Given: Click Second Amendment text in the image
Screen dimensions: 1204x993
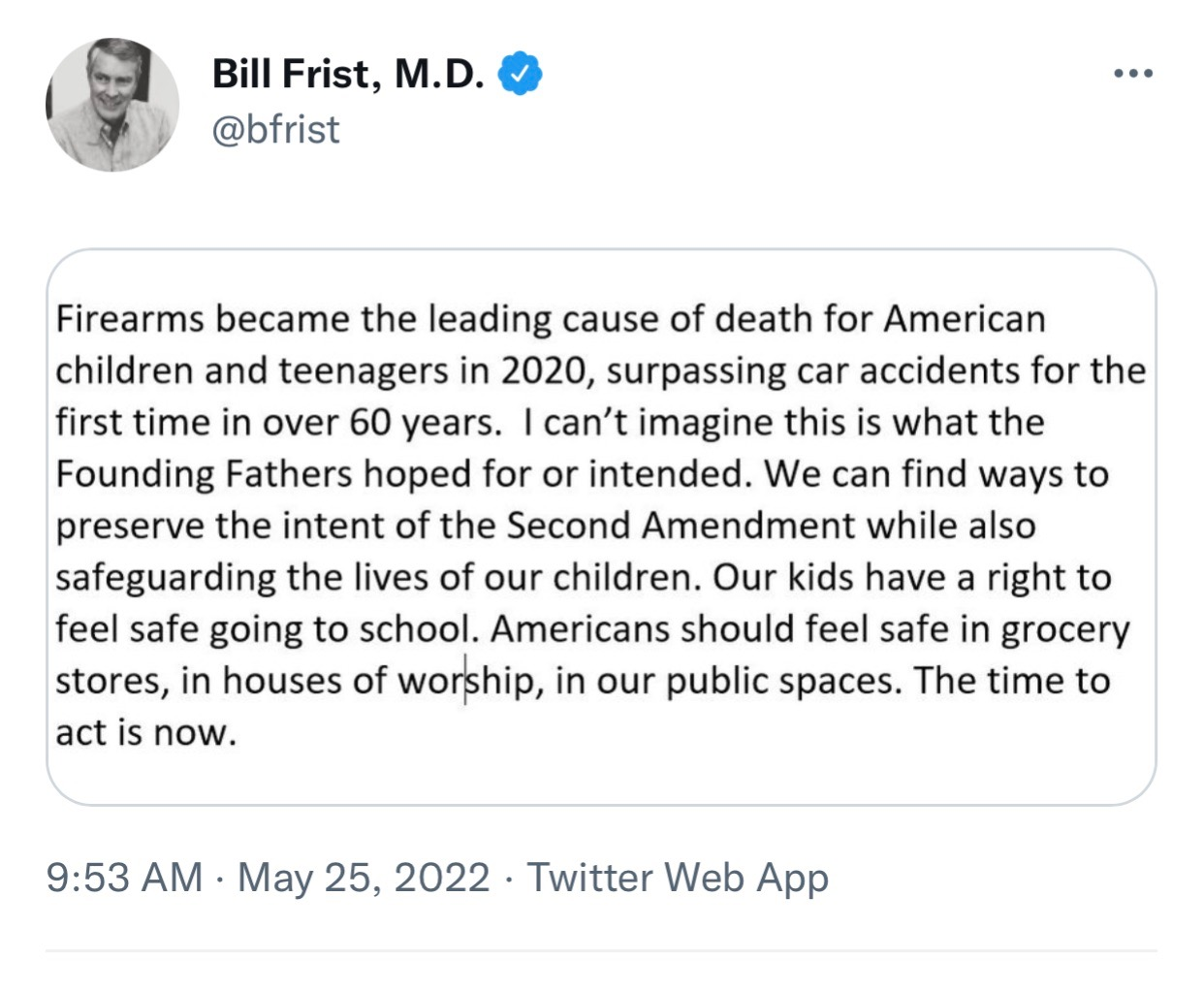Looking at the screenshot, I should pyautogui.click(x=681, y=526).
